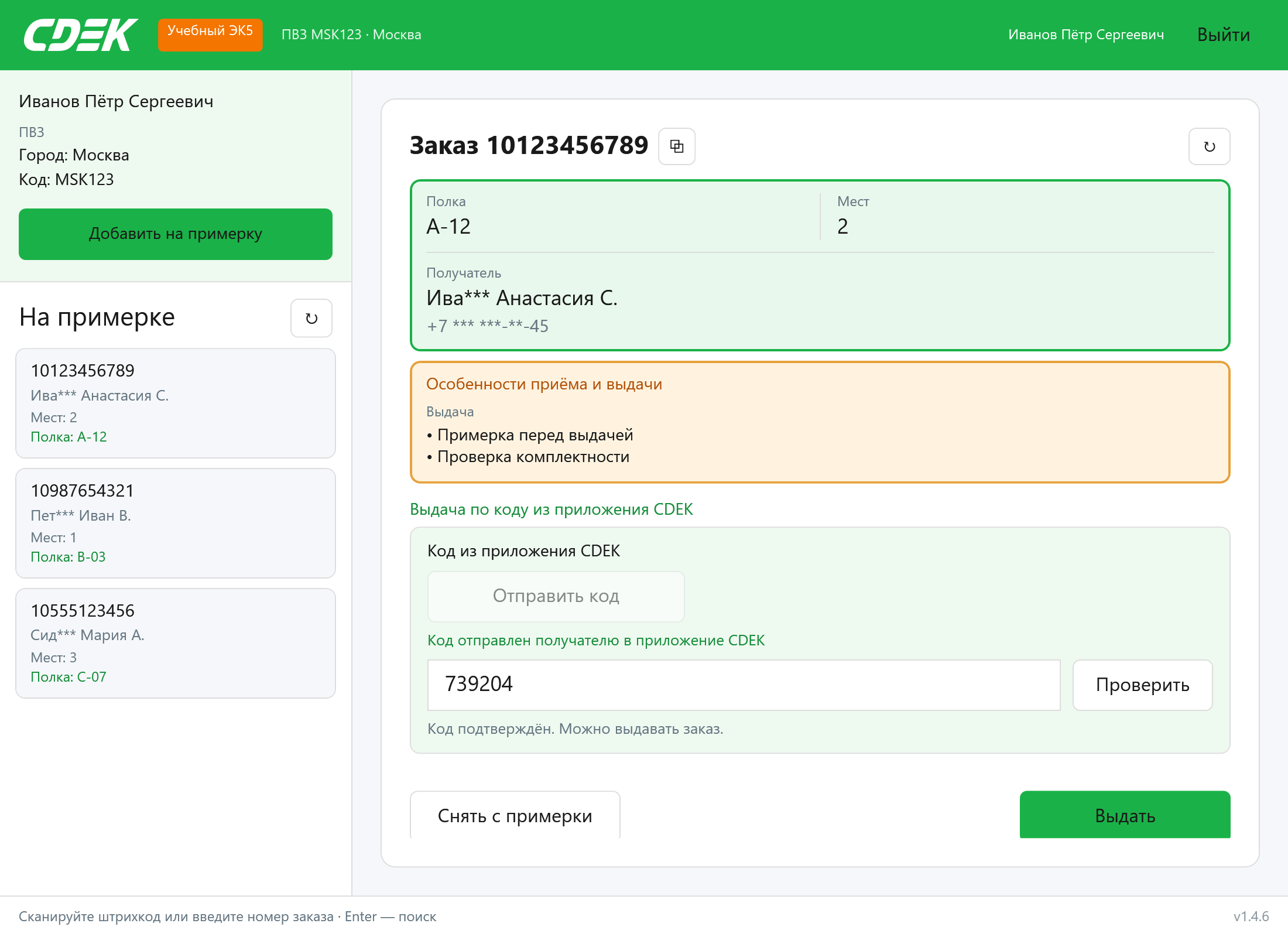Refresh the «На примерке» list
Image resolution: width=1288 pixels, height=937 pixels.
coord(311,318)
